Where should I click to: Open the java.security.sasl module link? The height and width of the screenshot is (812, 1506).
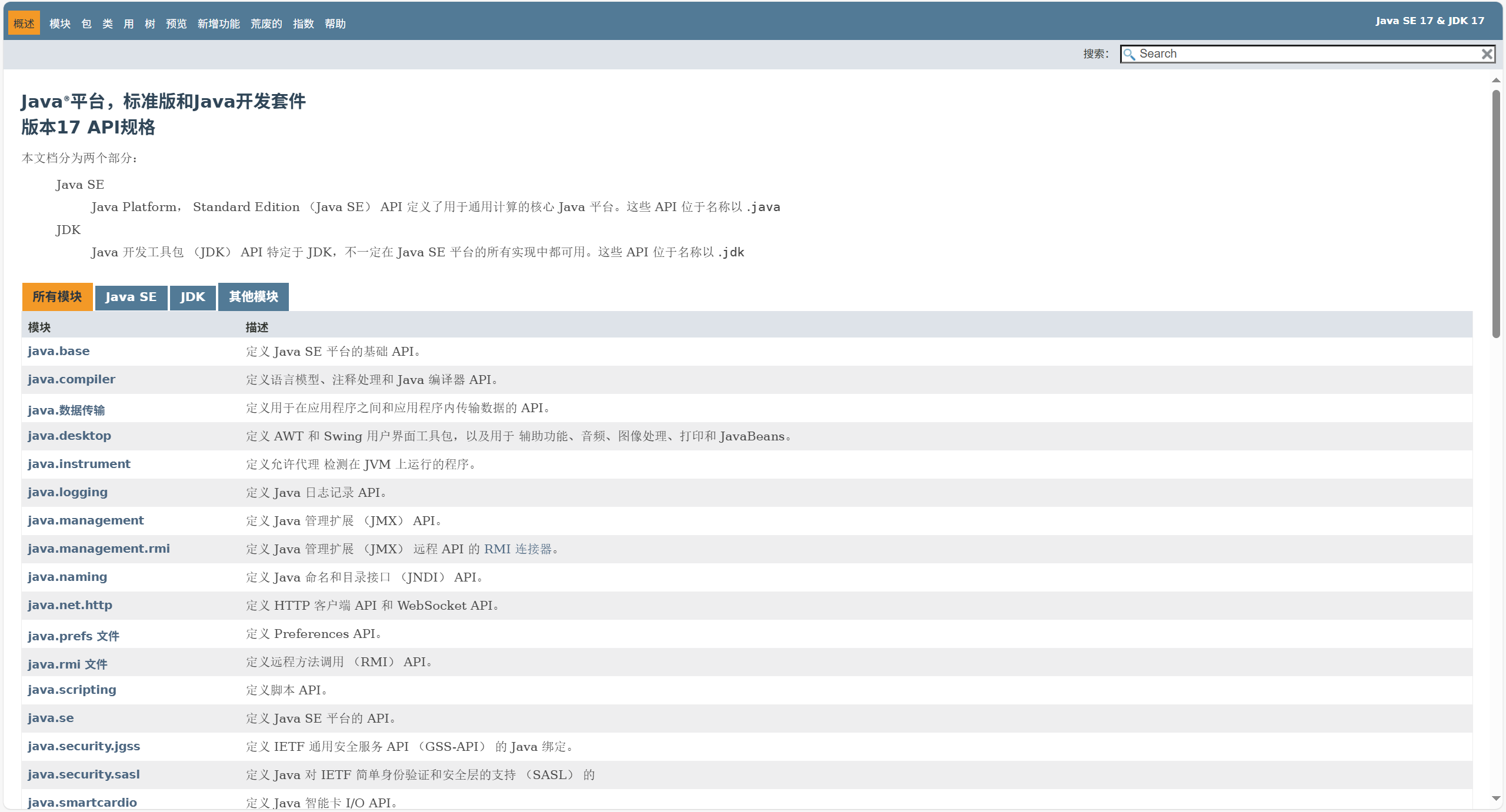pyautogui.click(x=84, y=774)
